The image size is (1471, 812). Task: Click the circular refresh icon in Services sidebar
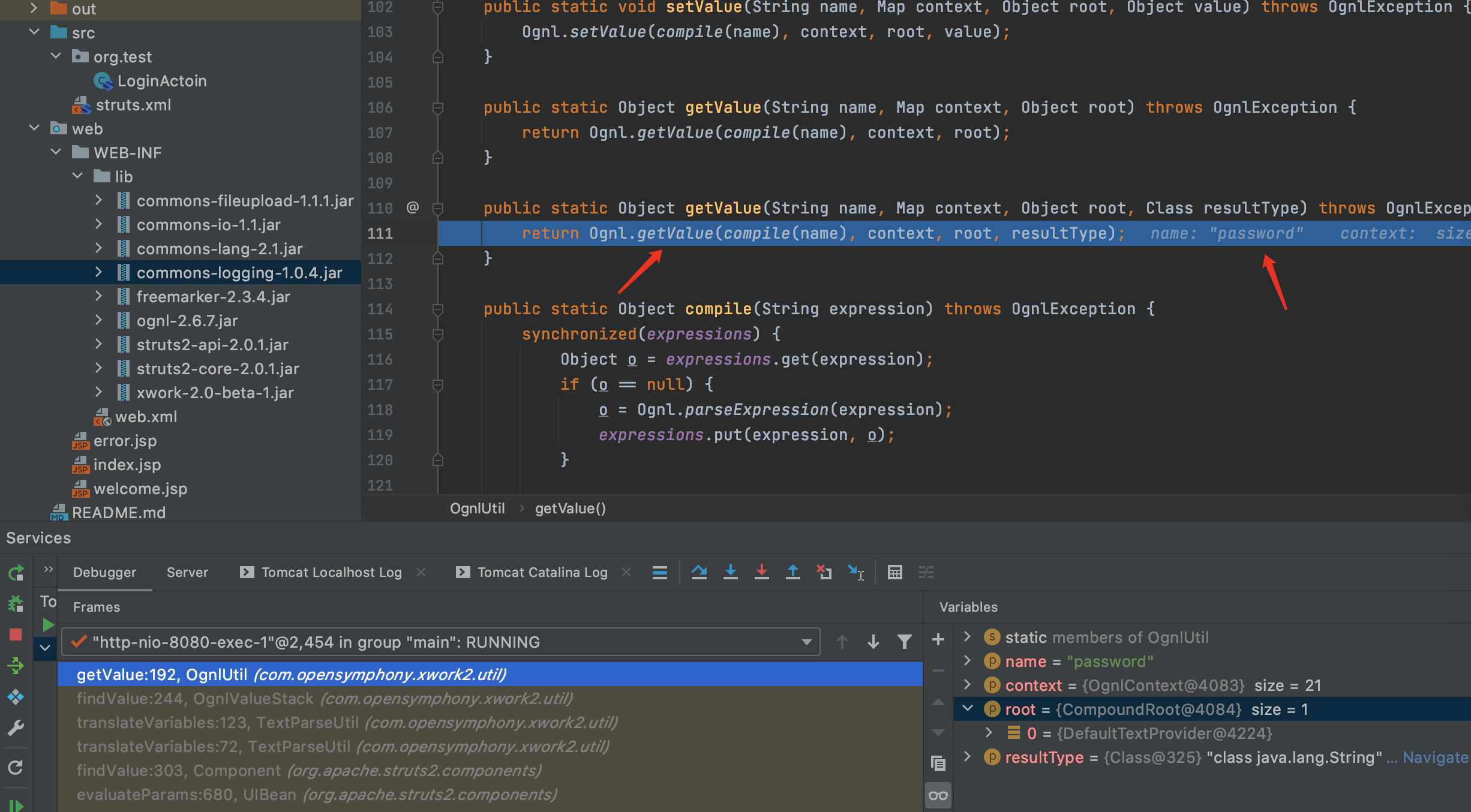[16, 767]
